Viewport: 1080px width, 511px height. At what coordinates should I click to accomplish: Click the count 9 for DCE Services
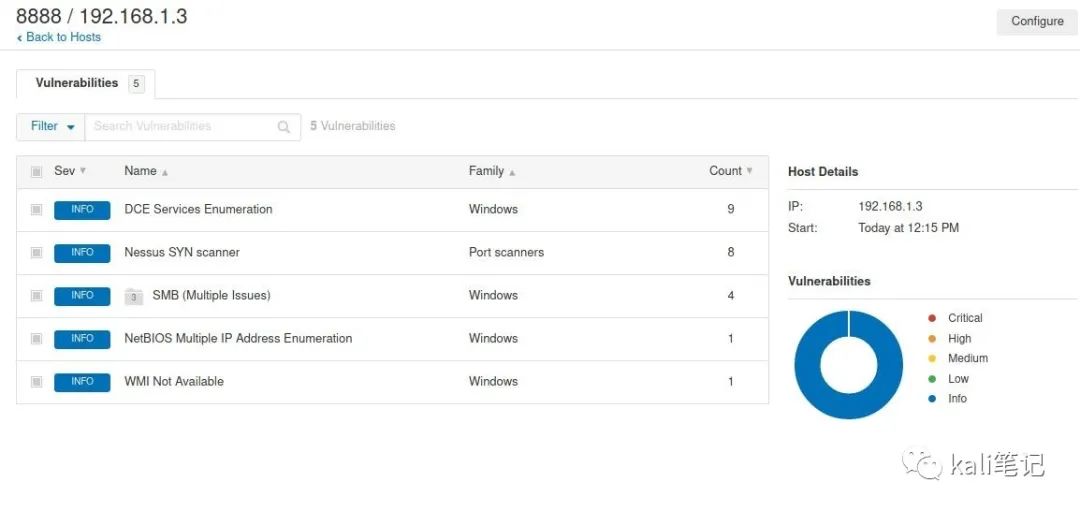click(731, 209)
